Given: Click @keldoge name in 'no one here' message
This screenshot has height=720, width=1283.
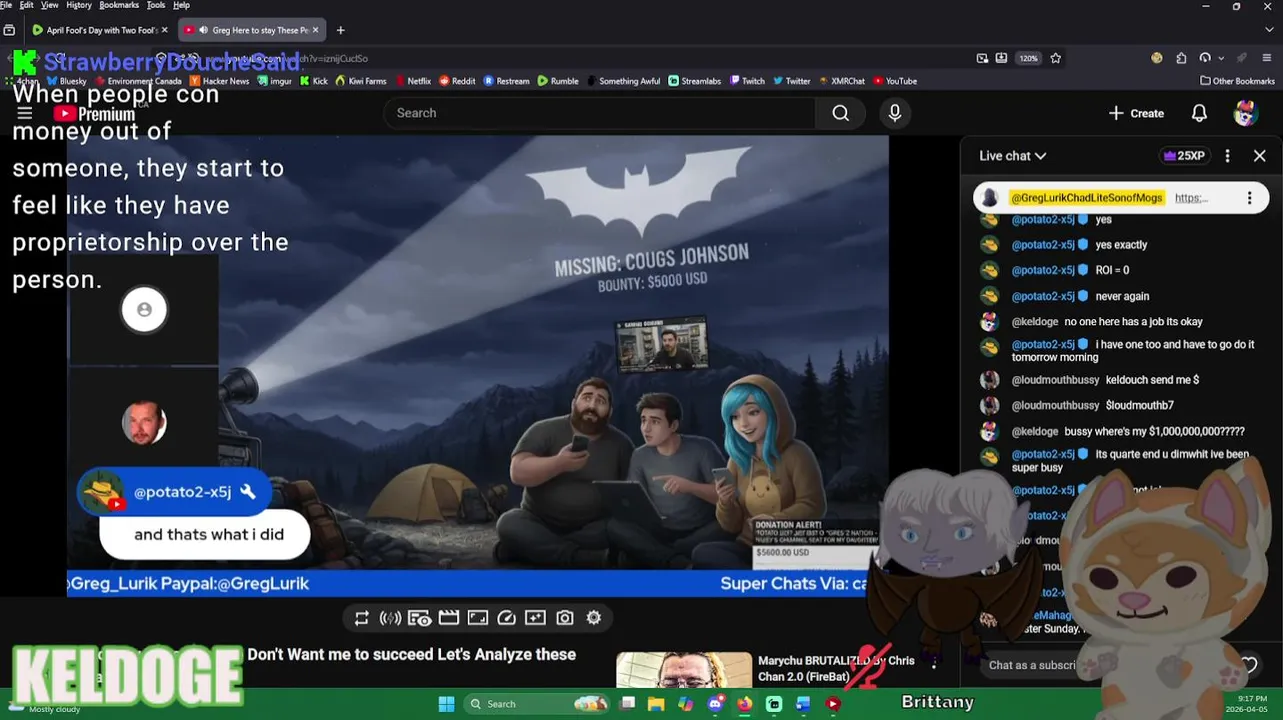Looking at the screenshot, I should click(x=1034, y=322).
